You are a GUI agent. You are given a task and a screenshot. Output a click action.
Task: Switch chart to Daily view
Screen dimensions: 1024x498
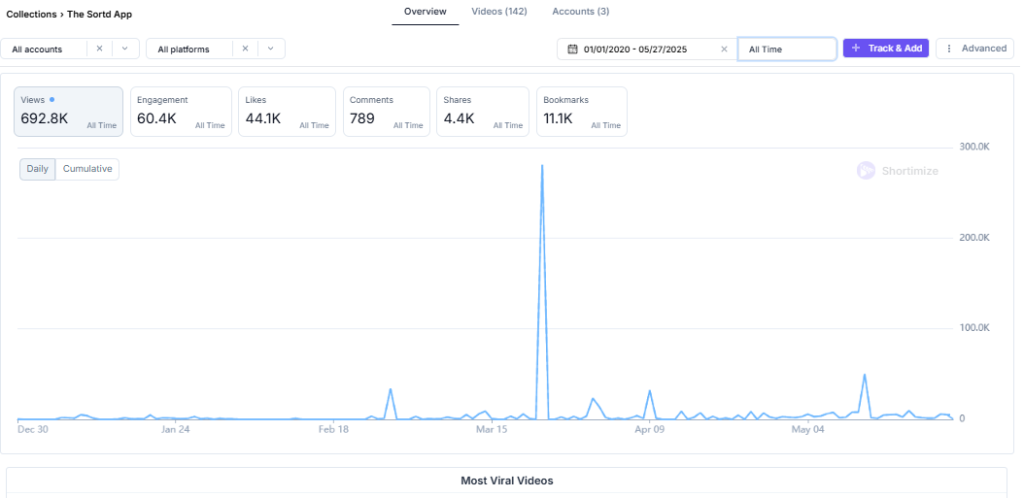click(x=37, y=169)
